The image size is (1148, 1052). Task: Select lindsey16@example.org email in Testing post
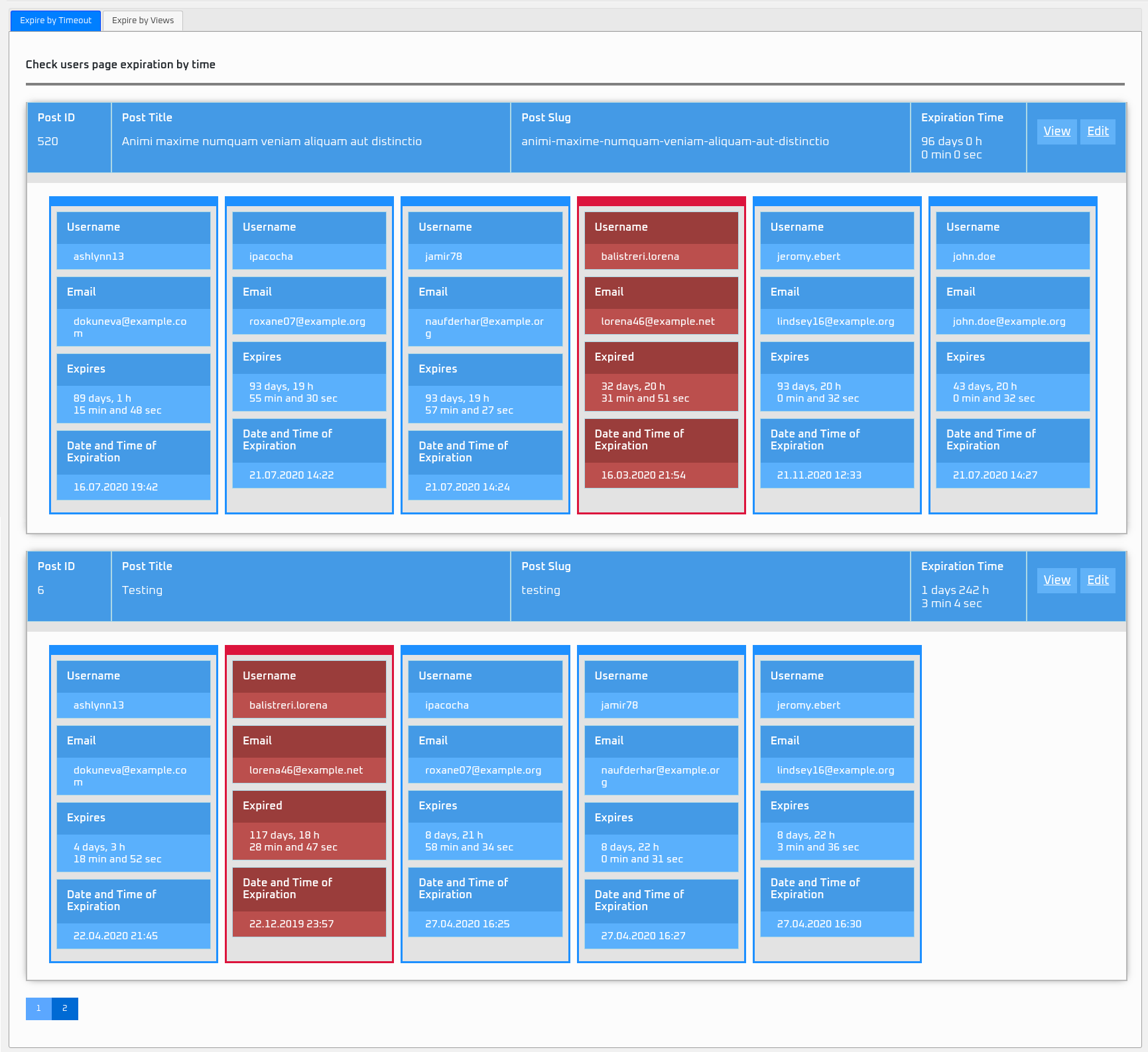836,770
